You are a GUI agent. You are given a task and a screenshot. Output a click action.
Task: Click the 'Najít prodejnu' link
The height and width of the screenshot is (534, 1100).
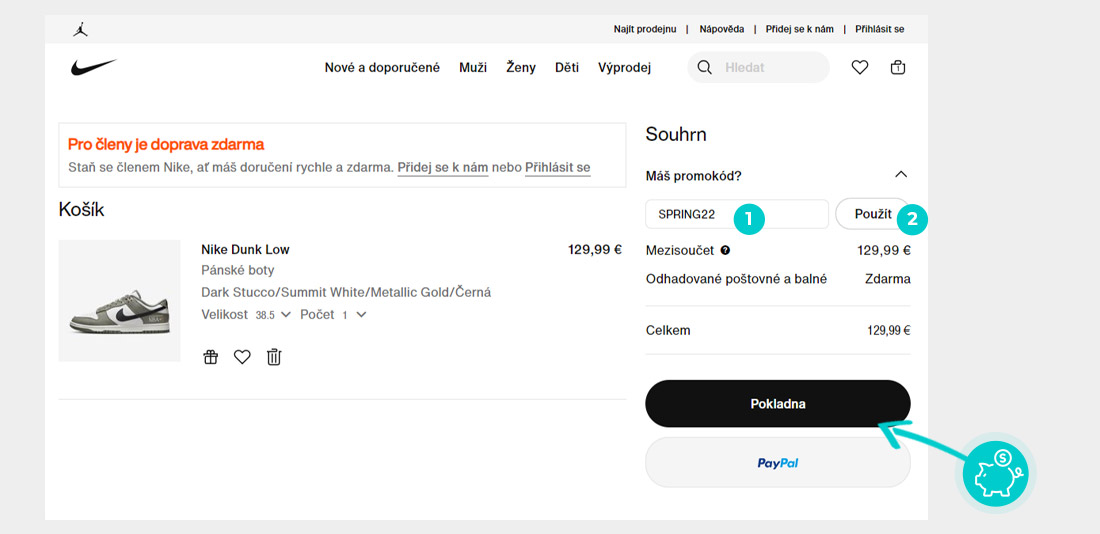[x=645, y=29]
